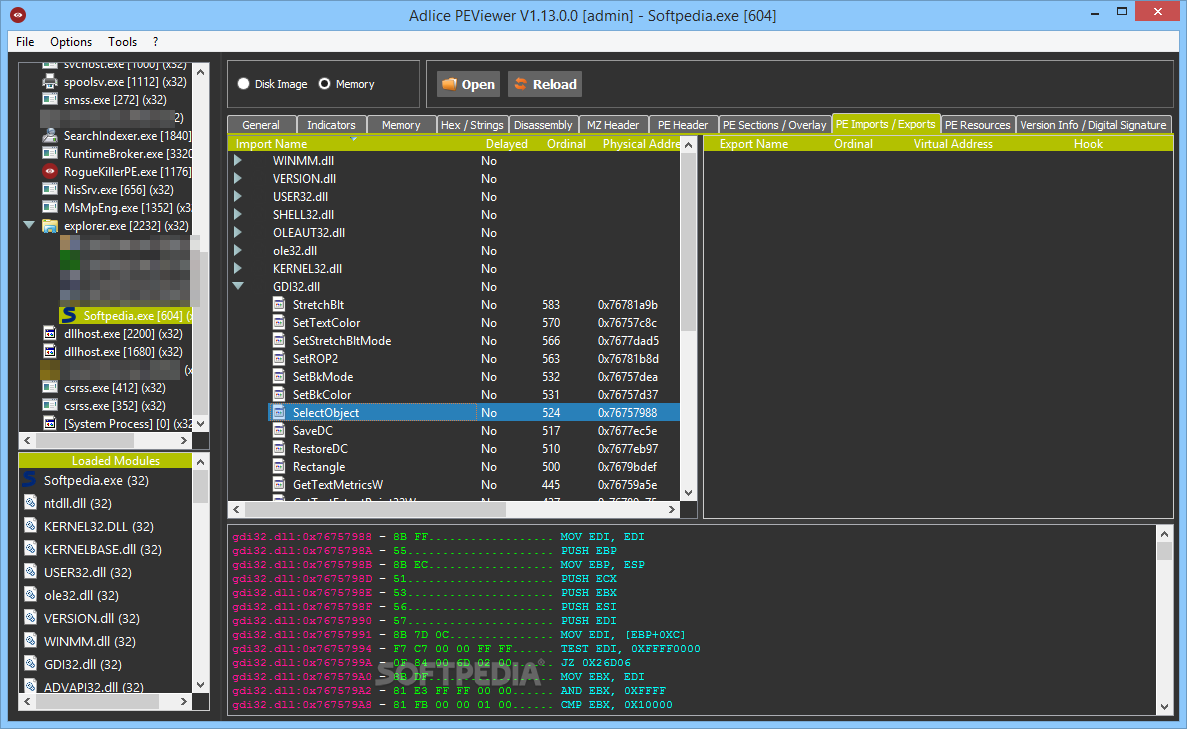Click the MsMpEng.exe process icon

(50, 207)
